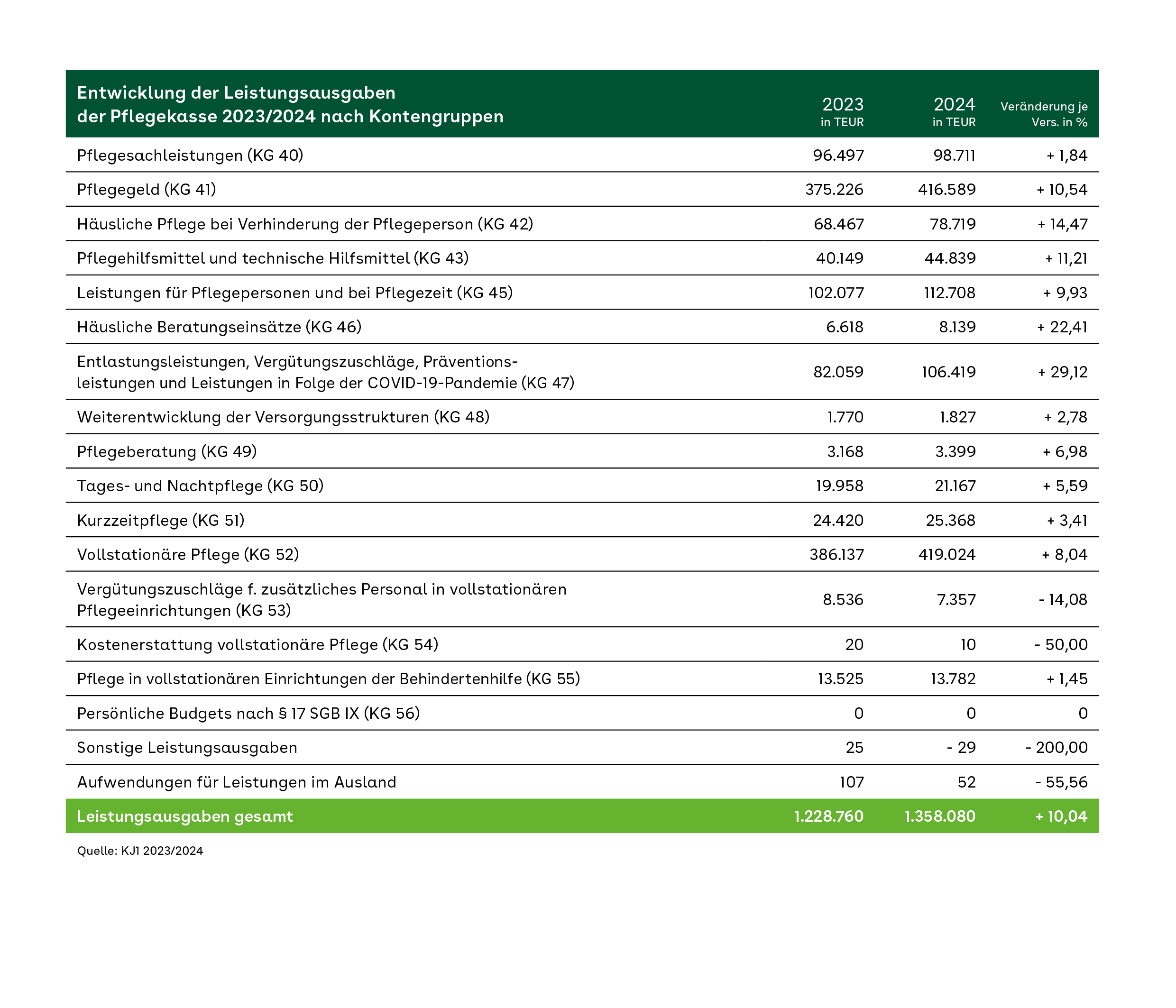Screen dimensions: 1176x1008
Task: Select 'Weiterentwicklung der Versorgungsstrukturen (KG 48)'
Action: 283,417
